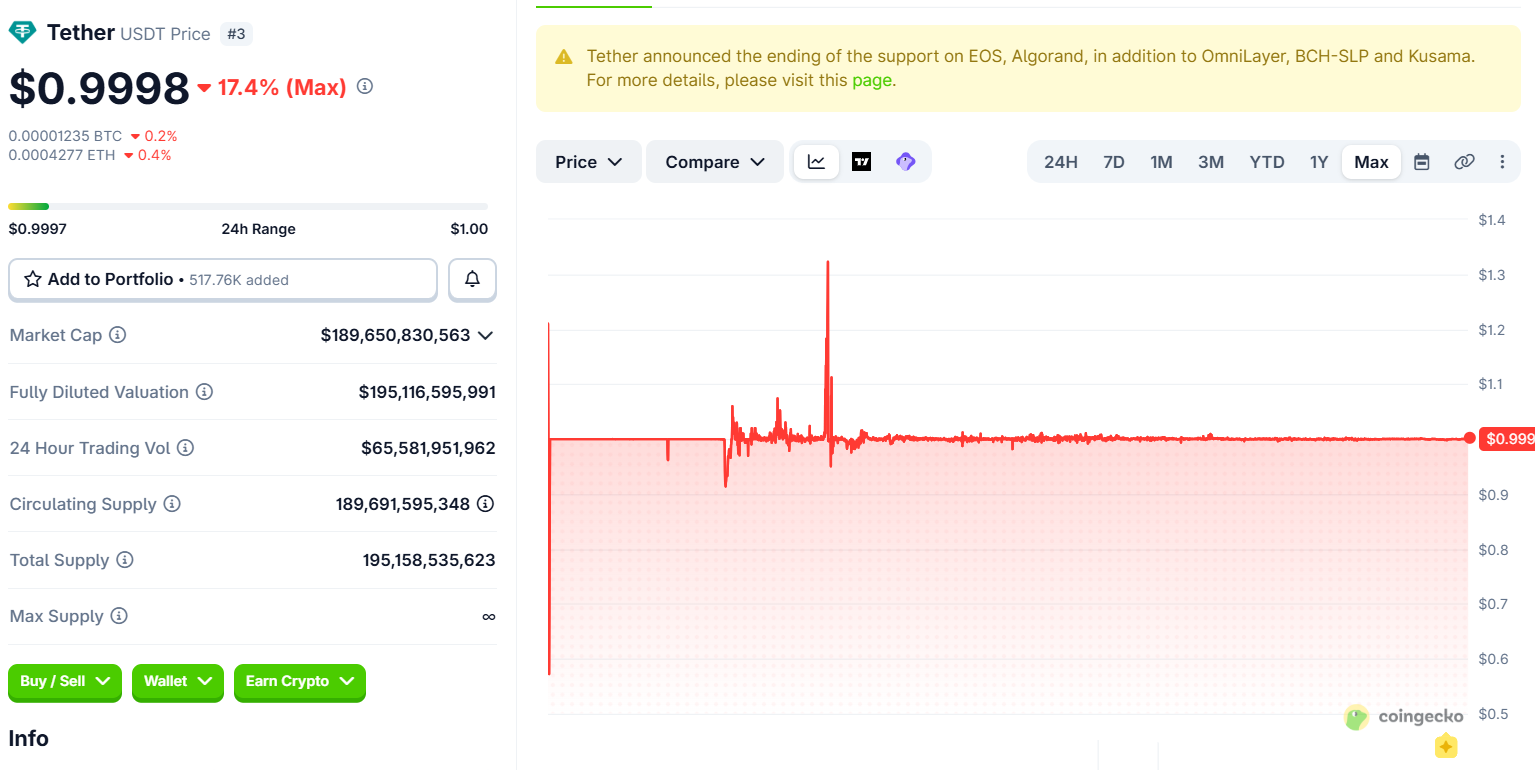Click the red endpoint marker on chart
The height and width of the screenshot is (770, 1535).
(x=1469, y=438)
